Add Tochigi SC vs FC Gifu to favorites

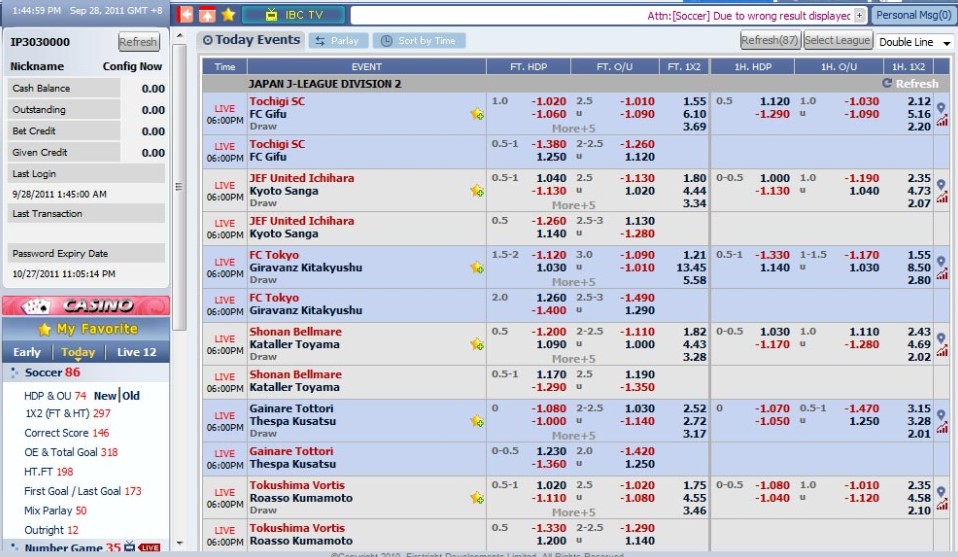[x=477, y=114]
